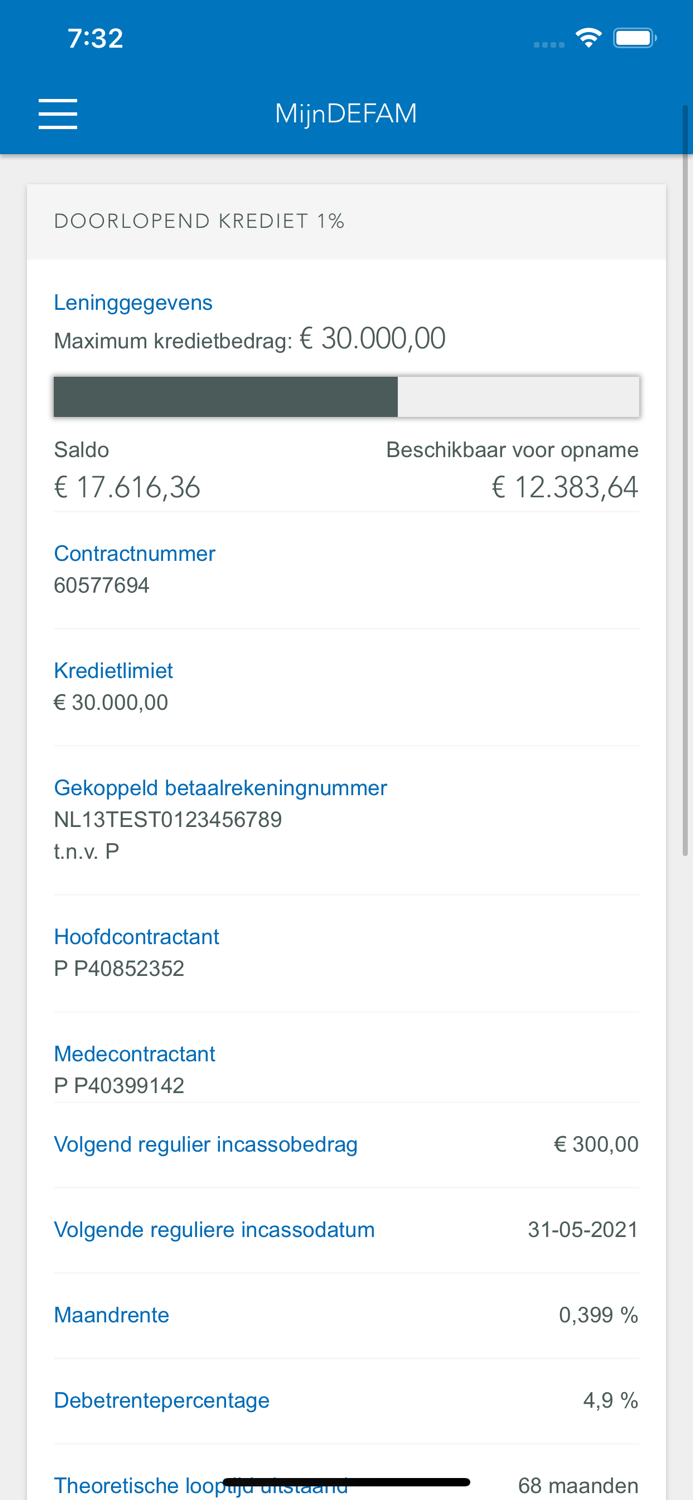The width and height of the screenshot is (693, 1500).
Task: Tap the Gekoppeld betaalrekeningnummer link
Action: pos(220,788)
